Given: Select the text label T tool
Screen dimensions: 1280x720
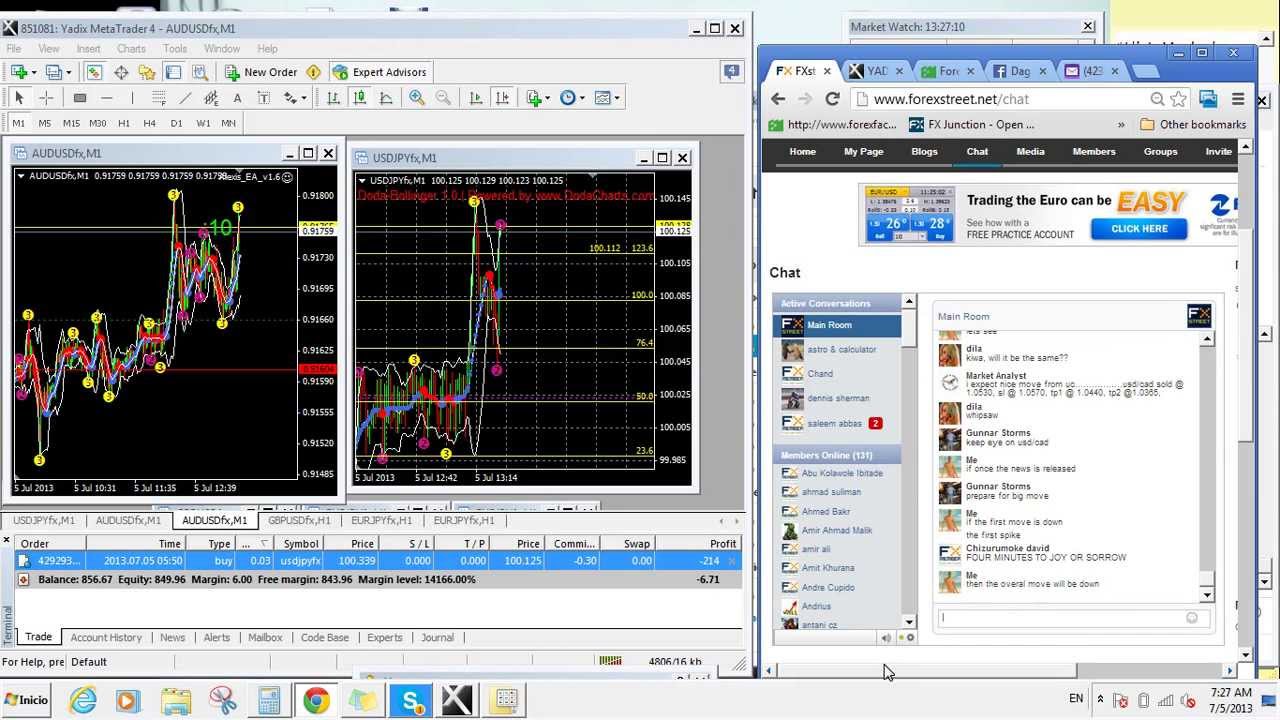Looking at the screenshot, I should point(263,98).
